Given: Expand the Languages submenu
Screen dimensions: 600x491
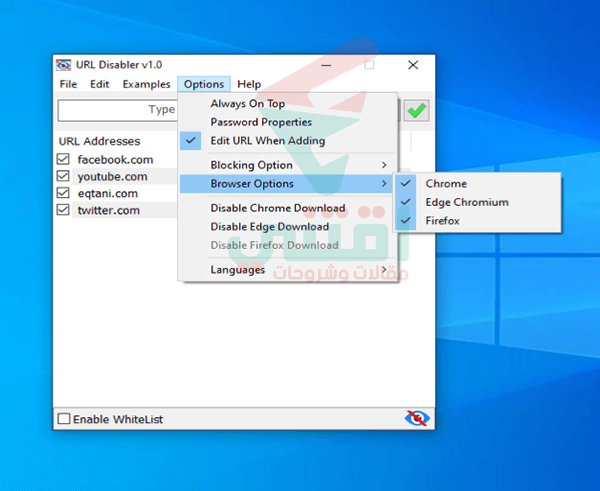Looking at the screenshot, I should pos(288,270).
